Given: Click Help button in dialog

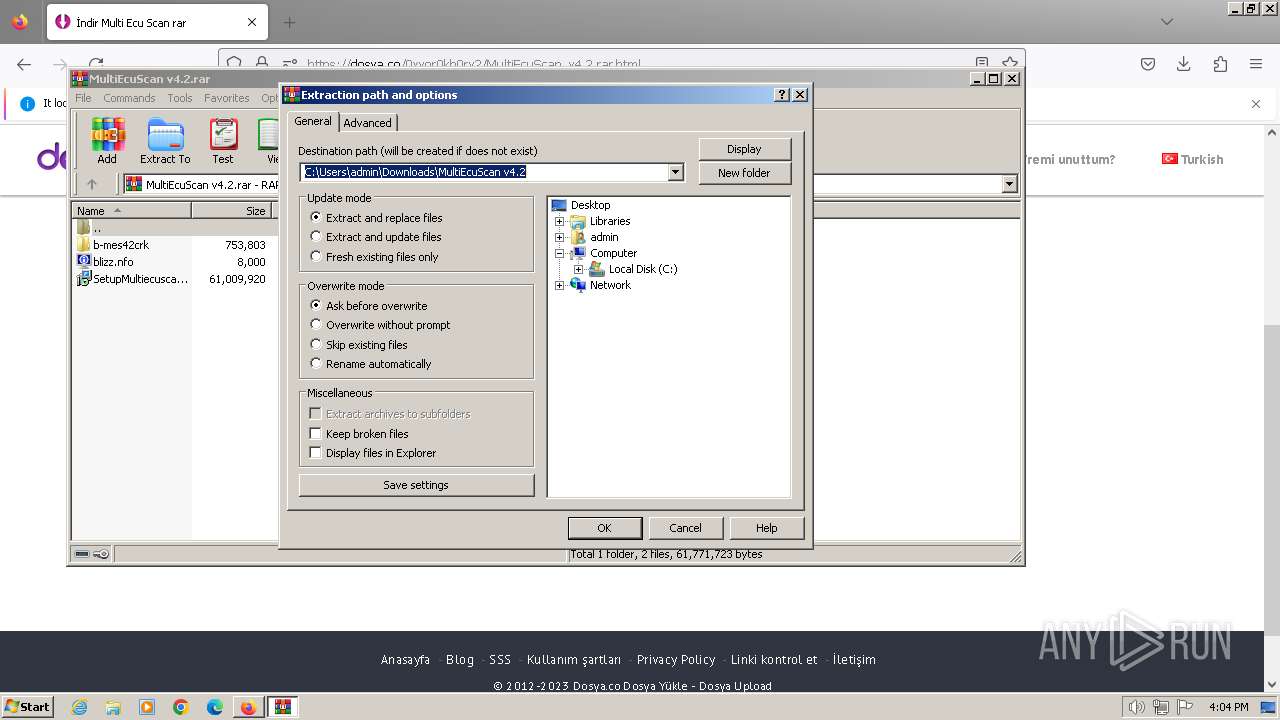Looking at the screenshot, I should 766,528.
